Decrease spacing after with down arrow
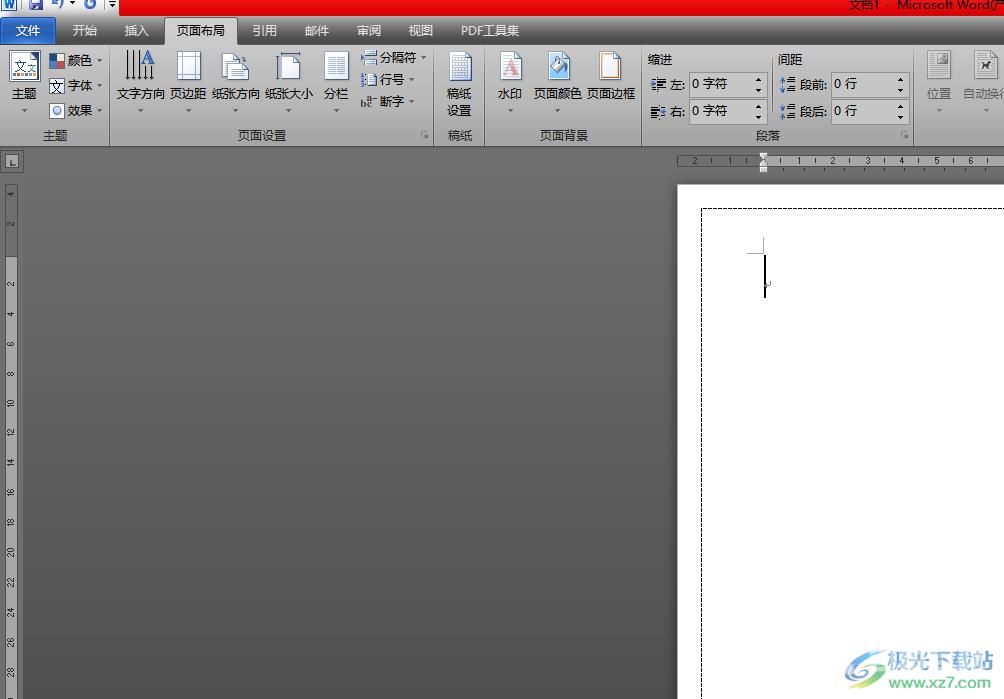Viewport: 1004px width, 699px height. tap(900, 116)
